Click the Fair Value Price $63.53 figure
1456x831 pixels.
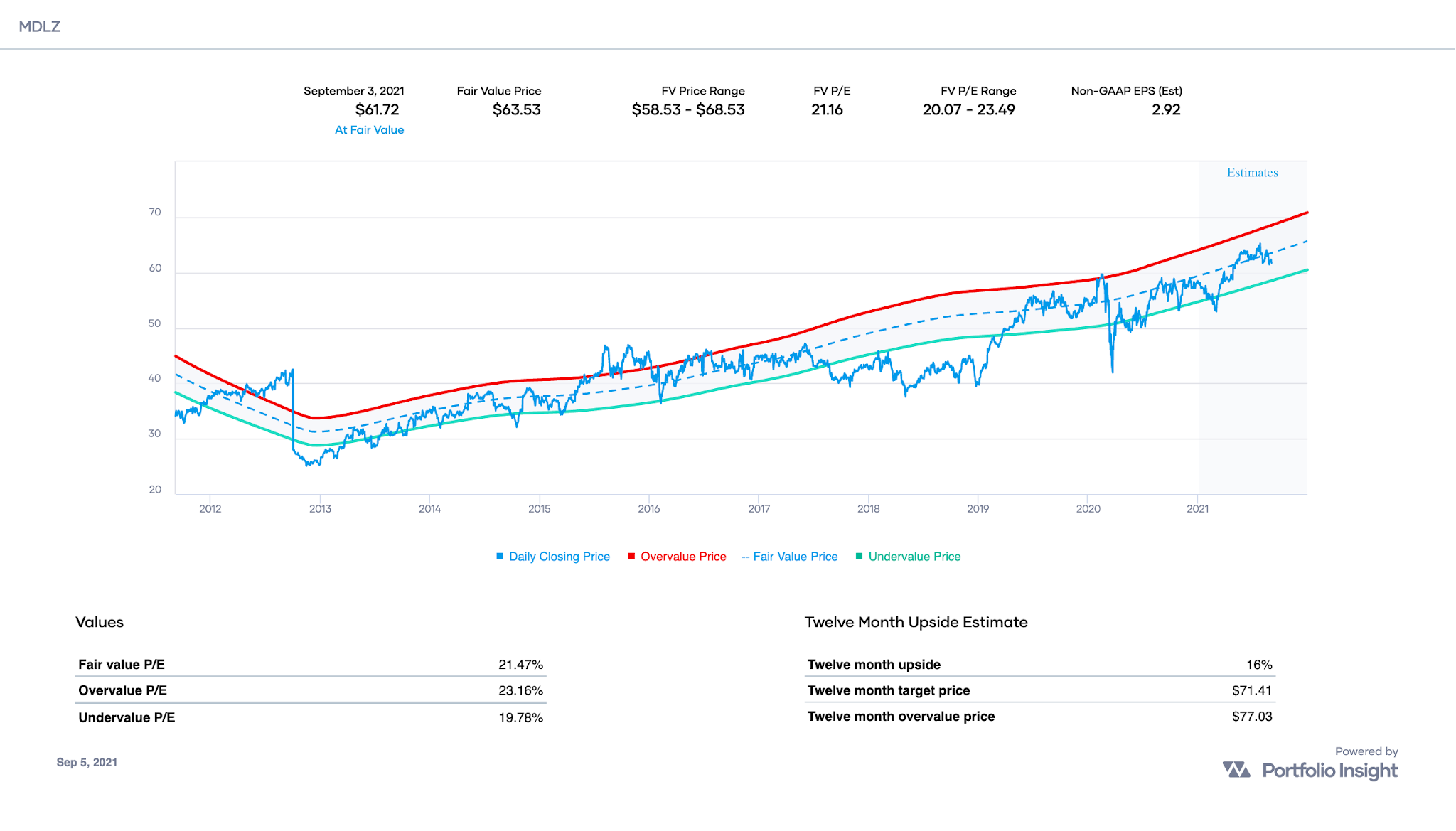click(516, 110)
